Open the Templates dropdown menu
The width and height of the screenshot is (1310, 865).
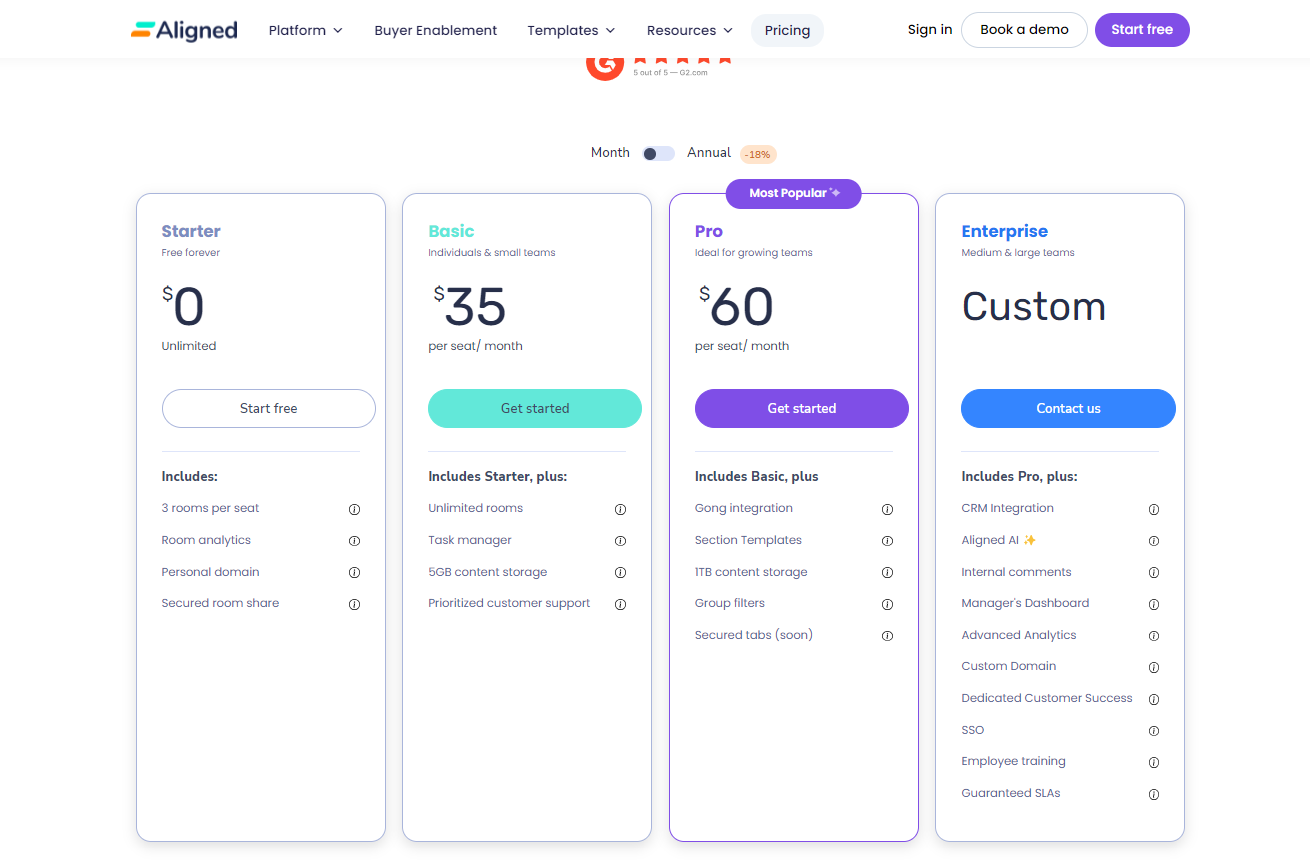pyautogui.click(x=571, y=30)
